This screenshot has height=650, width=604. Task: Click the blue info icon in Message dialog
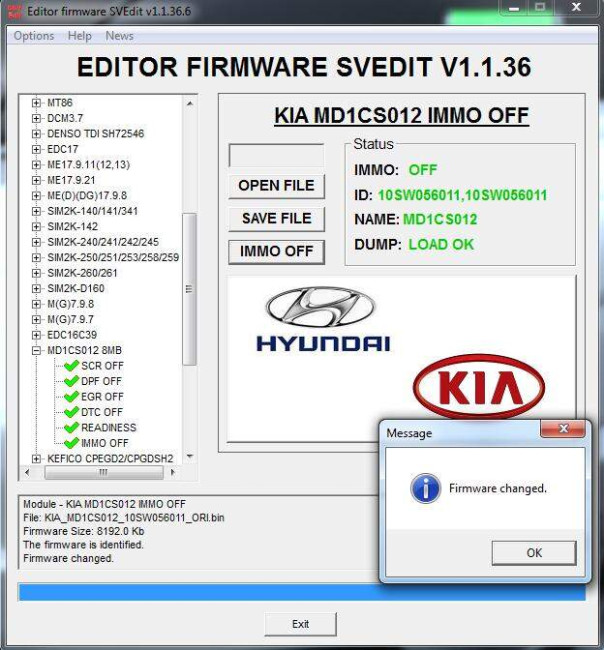[x=425, y=488]
